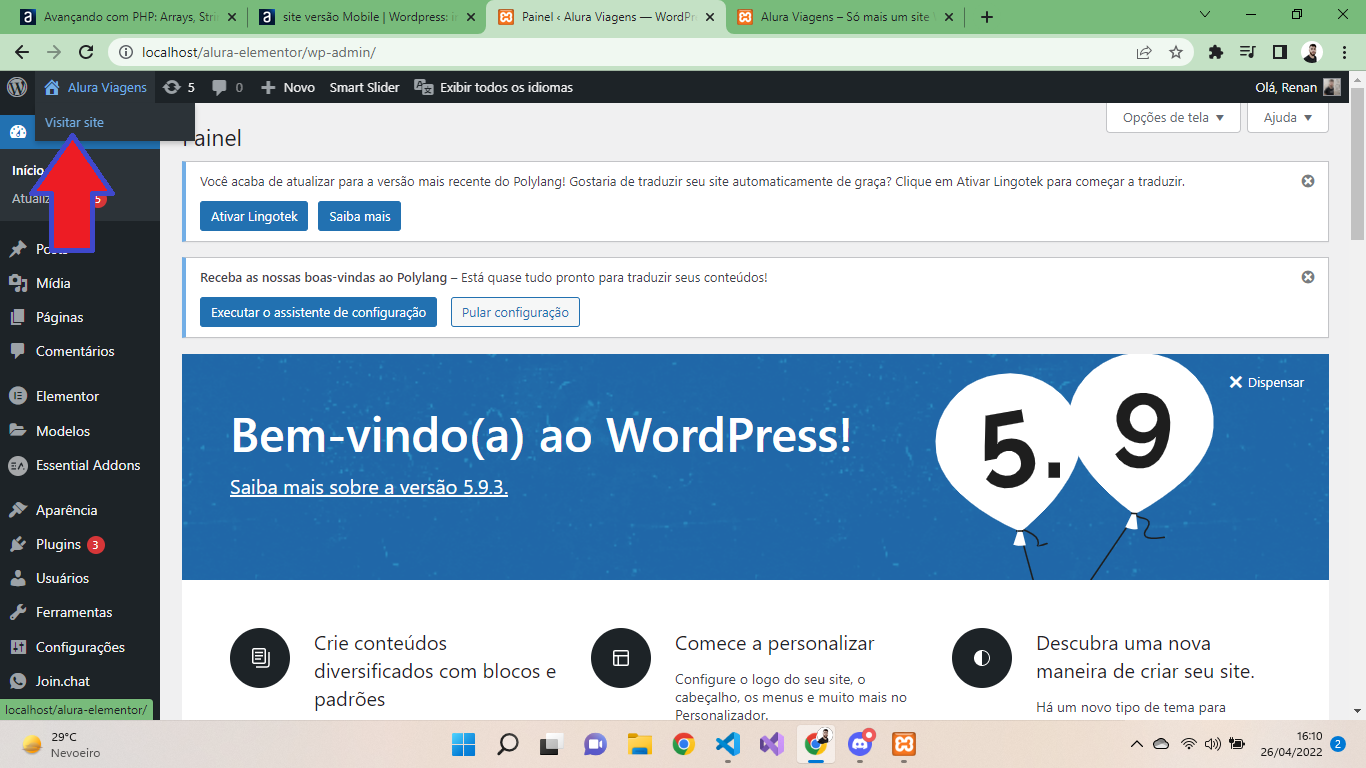Click the Configurações sidebar icon
Image resolution: width=1366 pixels, height=768 pixels.
pyautogui.click(x=18, y=647)
